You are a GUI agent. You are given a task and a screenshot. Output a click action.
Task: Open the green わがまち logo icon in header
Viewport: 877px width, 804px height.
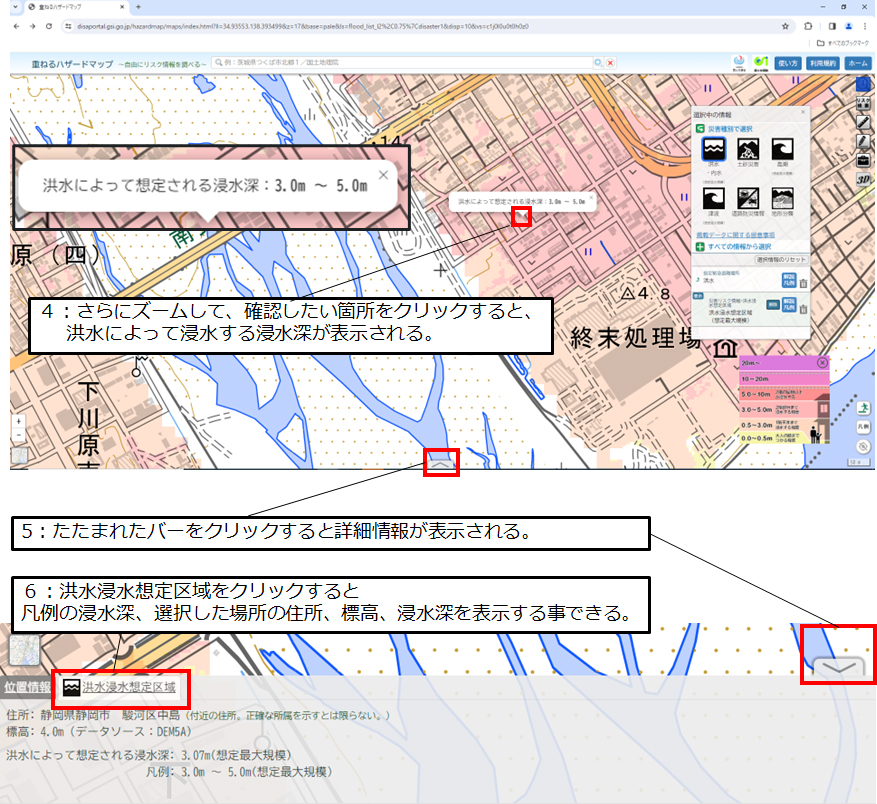[761, 63]
